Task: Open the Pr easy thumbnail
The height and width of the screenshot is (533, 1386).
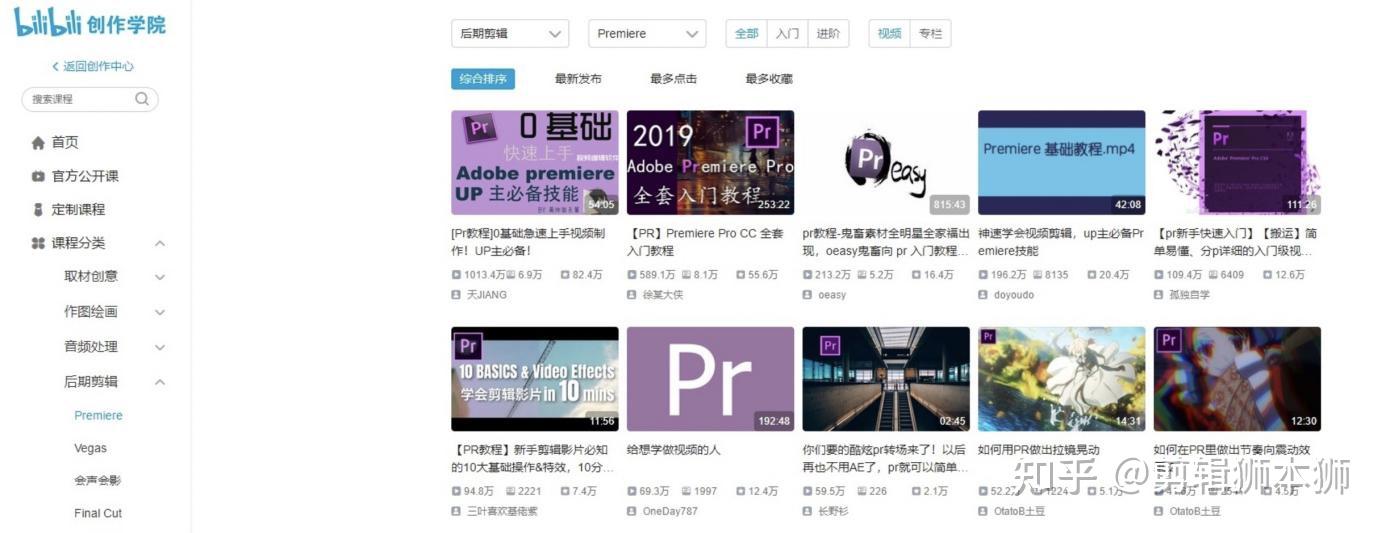Action: [x=886, y=162]
